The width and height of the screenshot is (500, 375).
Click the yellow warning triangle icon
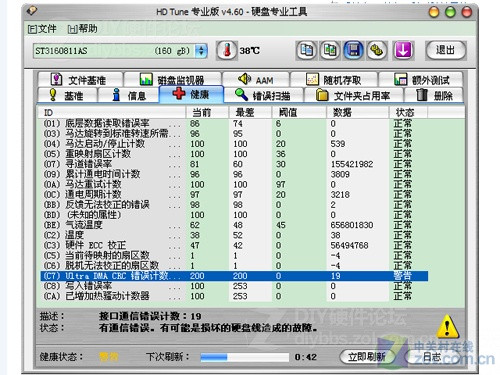coord(448,327)
